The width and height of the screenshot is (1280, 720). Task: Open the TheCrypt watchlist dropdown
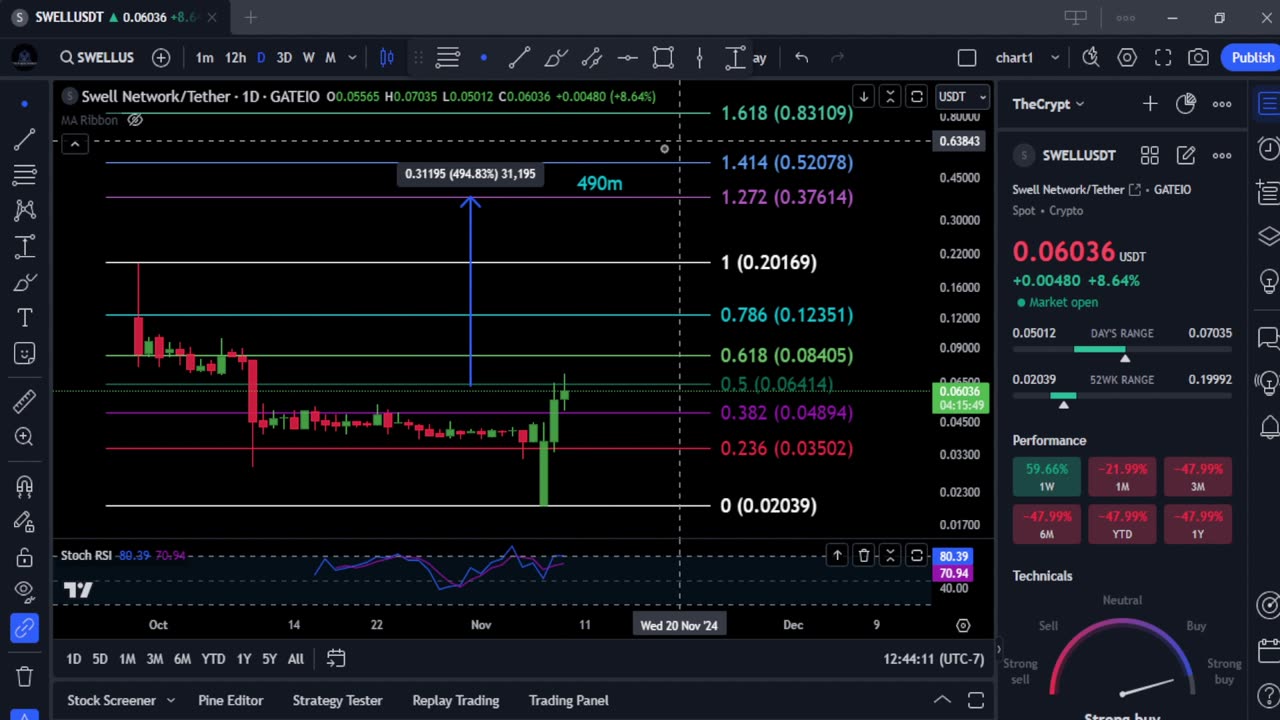pos(1048,104)
